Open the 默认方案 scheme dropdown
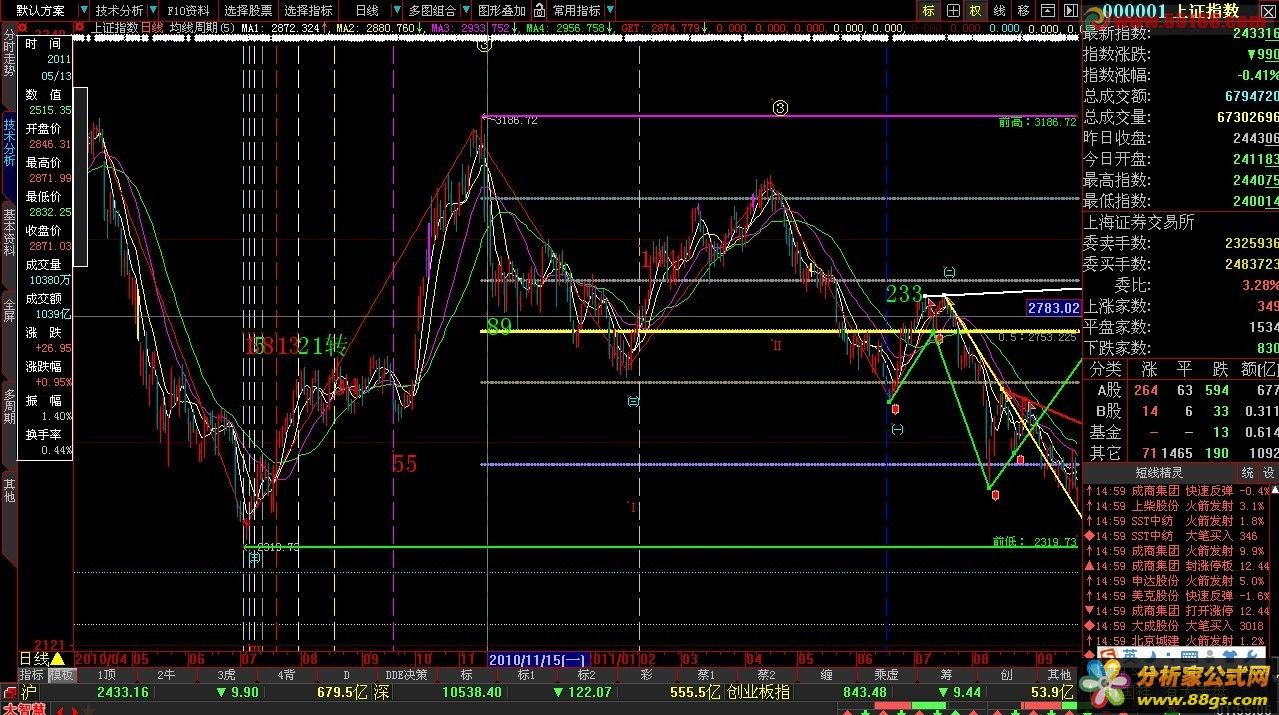This screenshot has width=1279, height=715. (46, 10)
